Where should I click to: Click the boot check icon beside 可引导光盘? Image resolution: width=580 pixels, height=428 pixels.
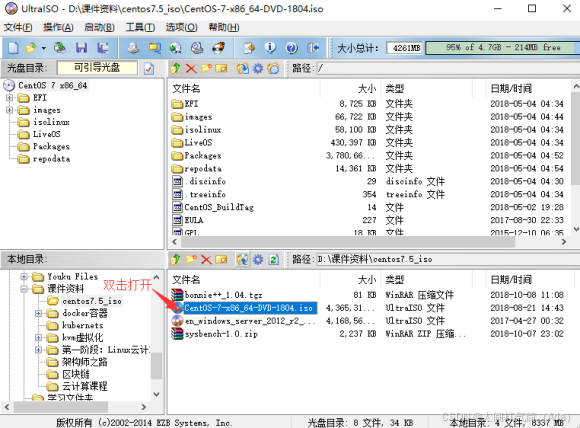coord(149,68)
